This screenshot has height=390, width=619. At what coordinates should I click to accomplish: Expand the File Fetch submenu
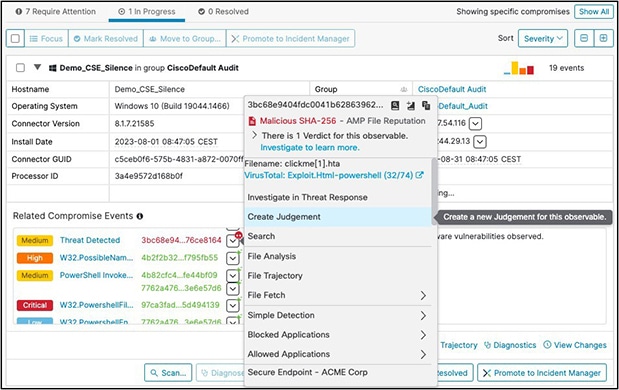tap(423, 295)
